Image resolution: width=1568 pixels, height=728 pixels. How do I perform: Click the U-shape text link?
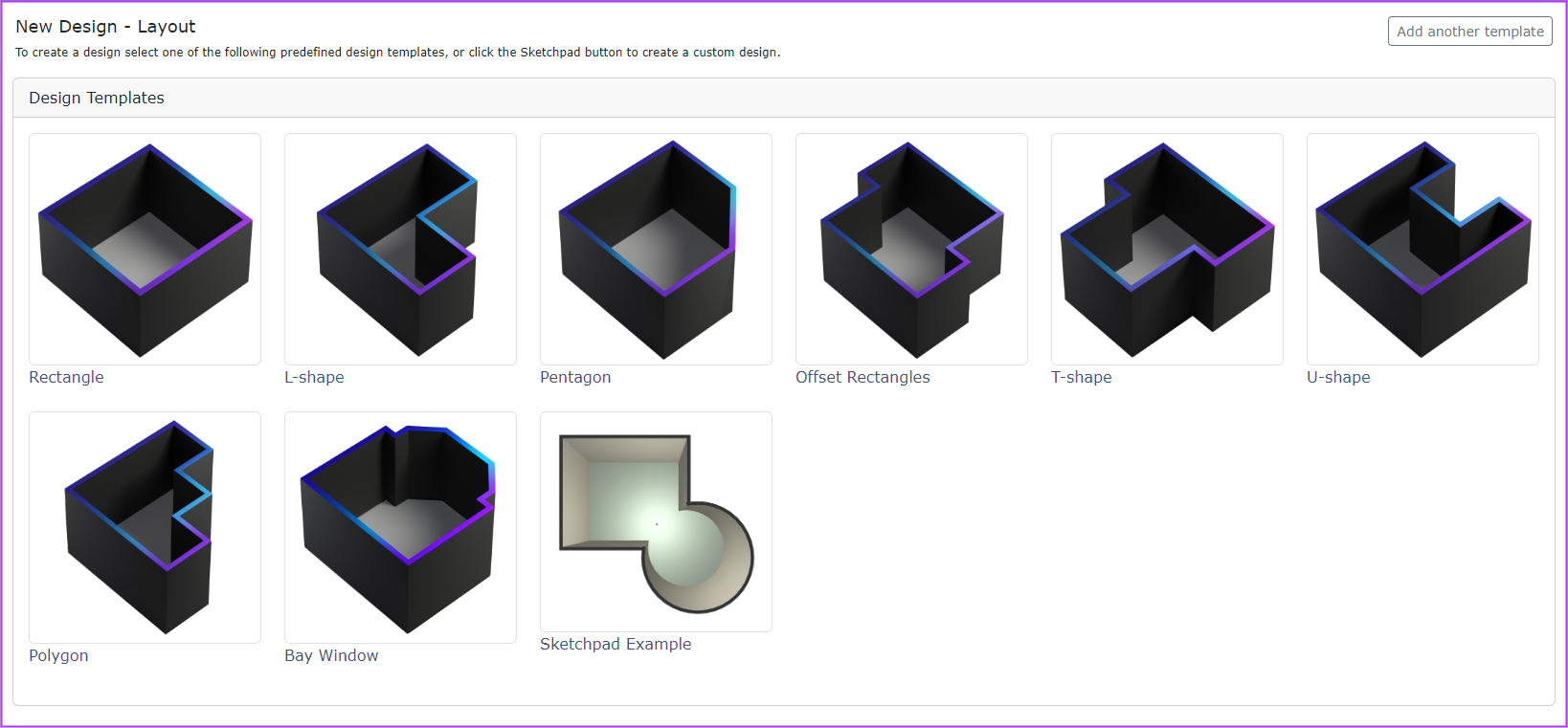pyautogui.click(x=1338, y=377)
